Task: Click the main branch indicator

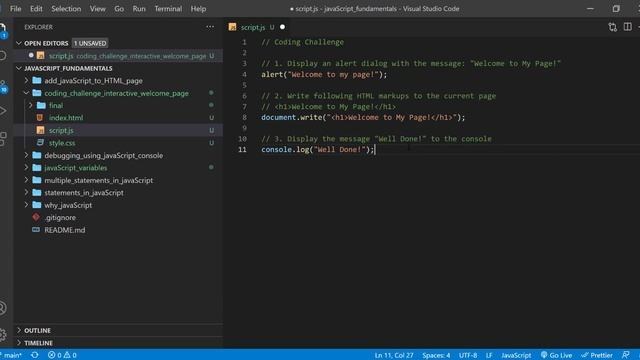Action: click(12, 355)
